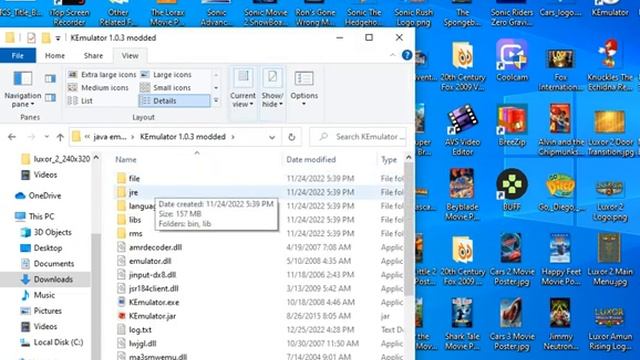Open the Explorer help icon
640x360 pixels.
coord(407,55)
